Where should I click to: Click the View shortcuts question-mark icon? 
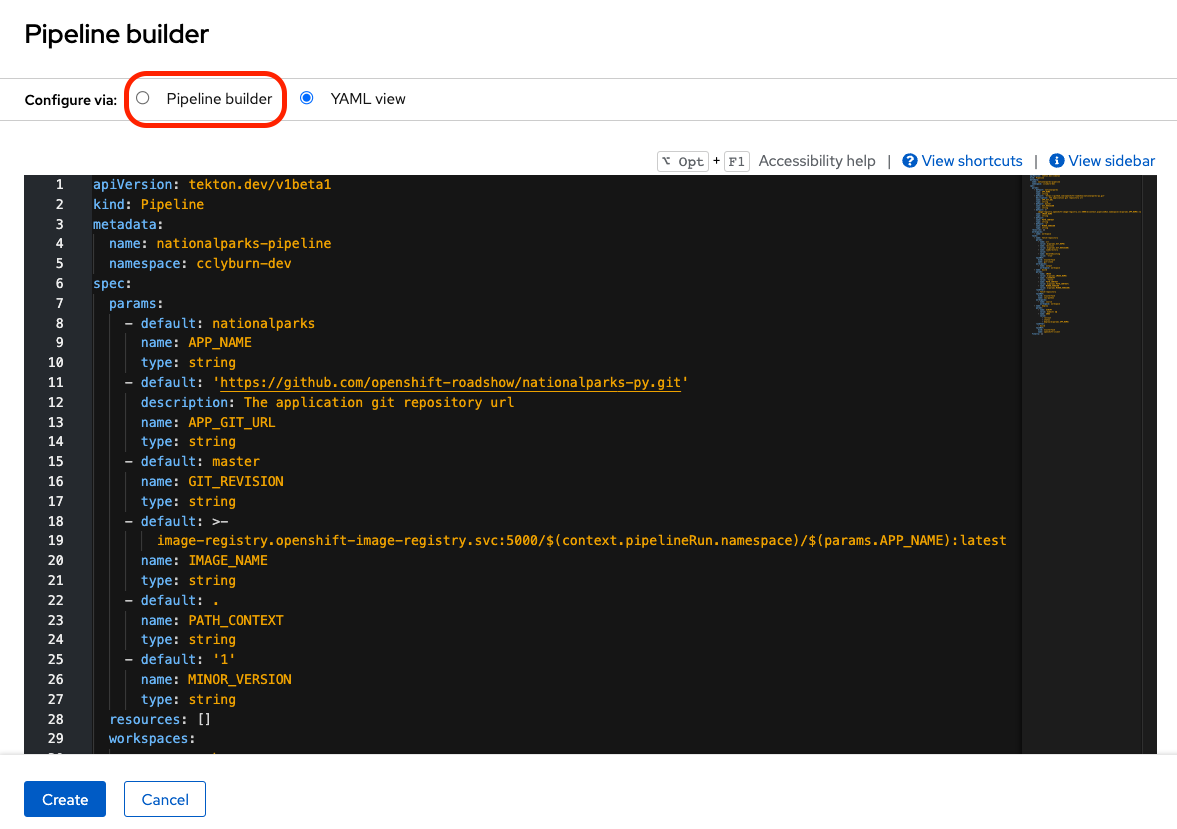pyautogui.click(x=910, y=161)
